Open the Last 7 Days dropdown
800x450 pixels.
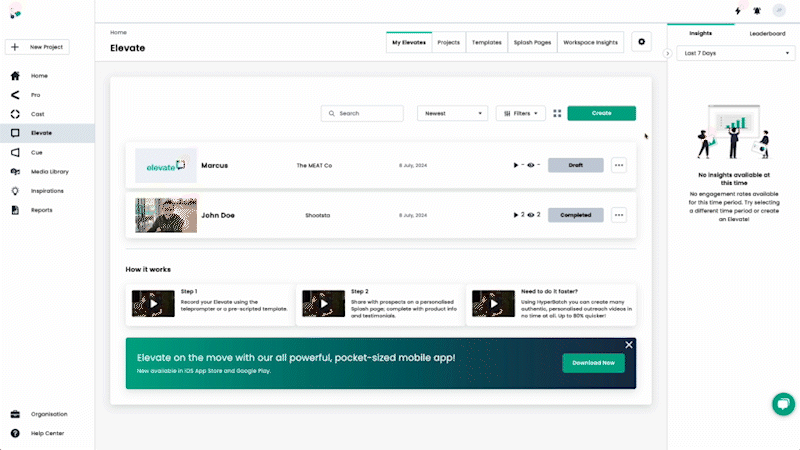pyautogui.click(x=734, y=53)
